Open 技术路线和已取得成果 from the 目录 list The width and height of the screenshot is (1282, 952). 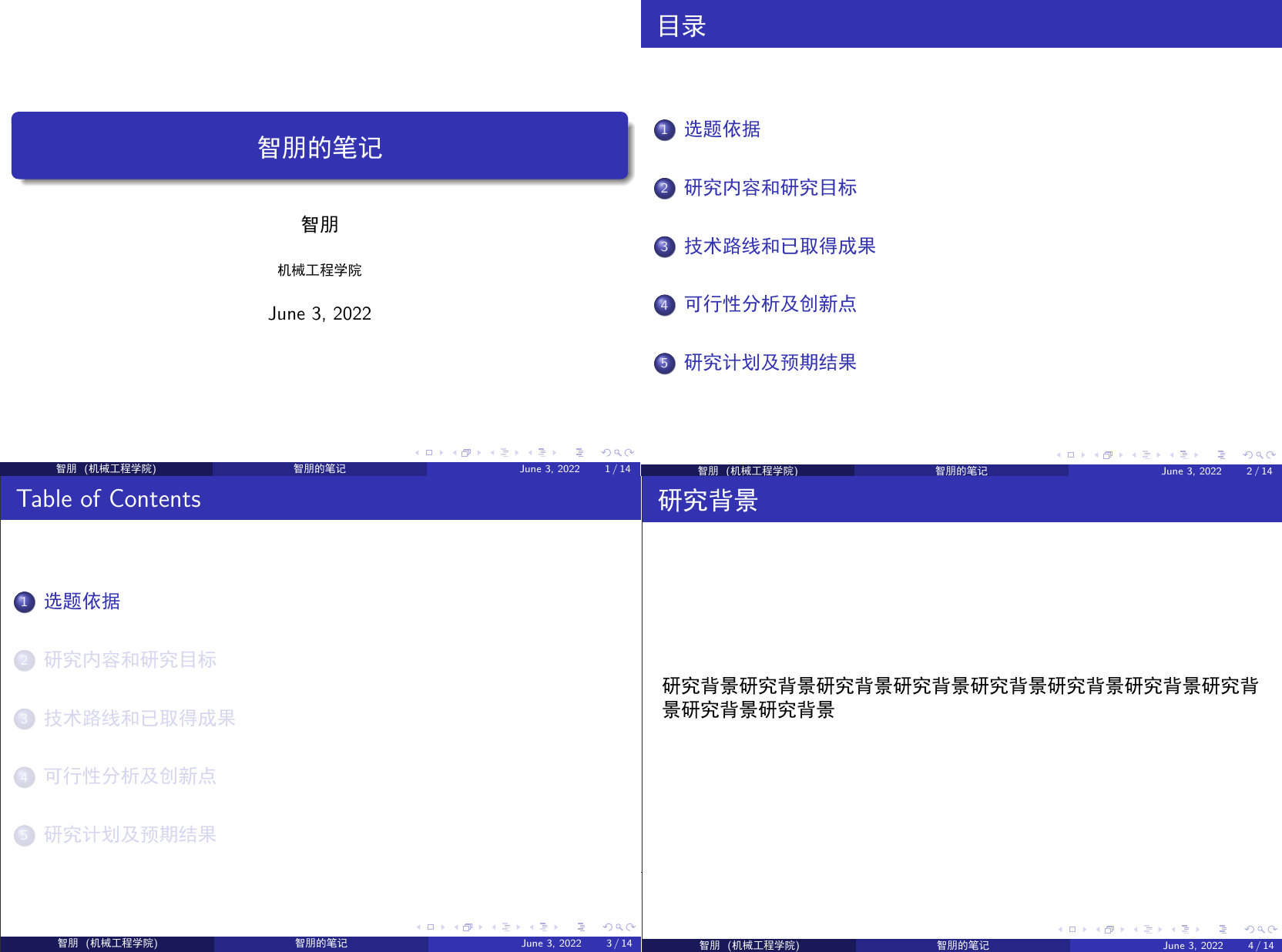(x=781, y=246)
